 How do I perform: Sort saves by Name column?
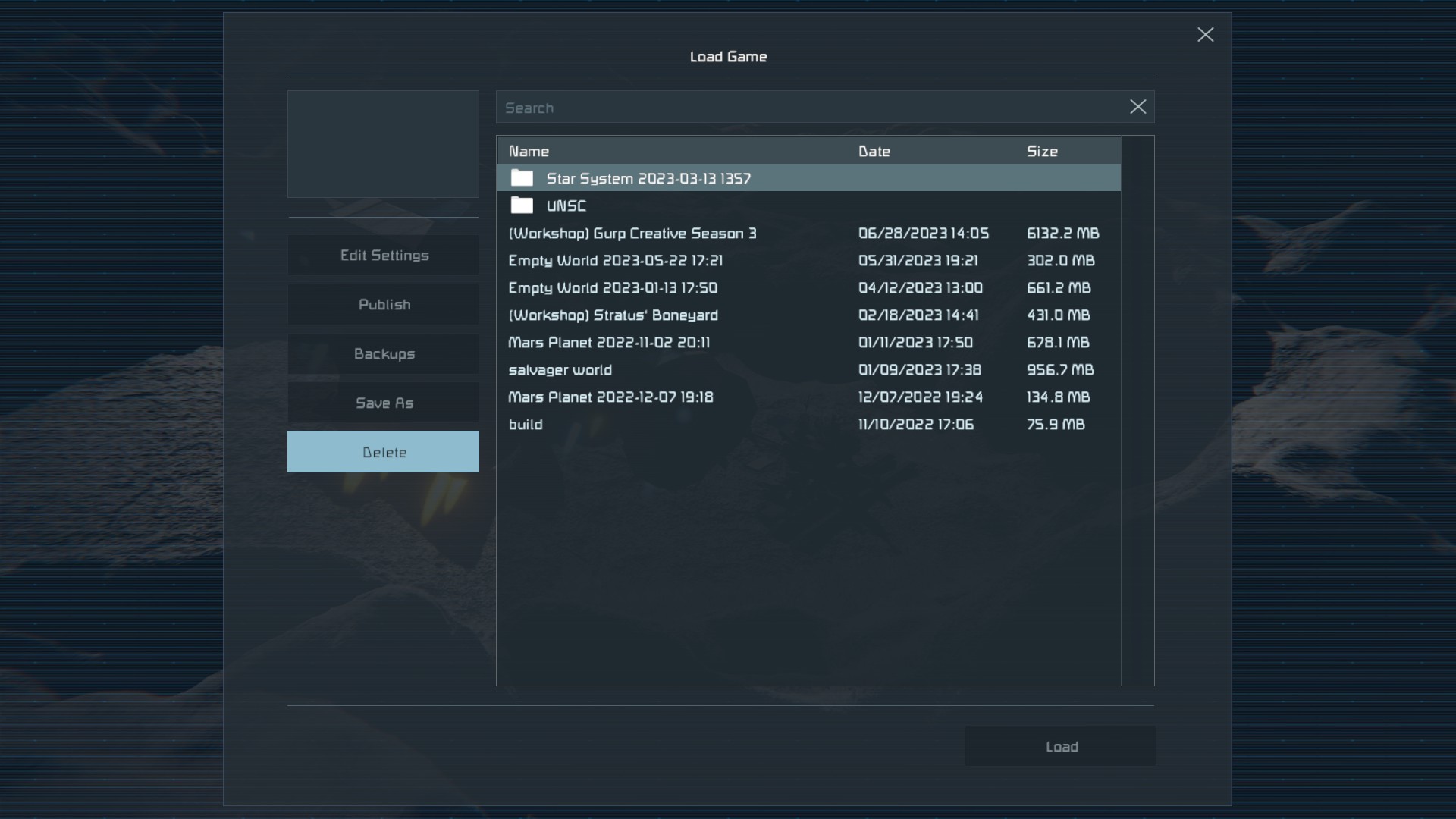coord(529,151)
